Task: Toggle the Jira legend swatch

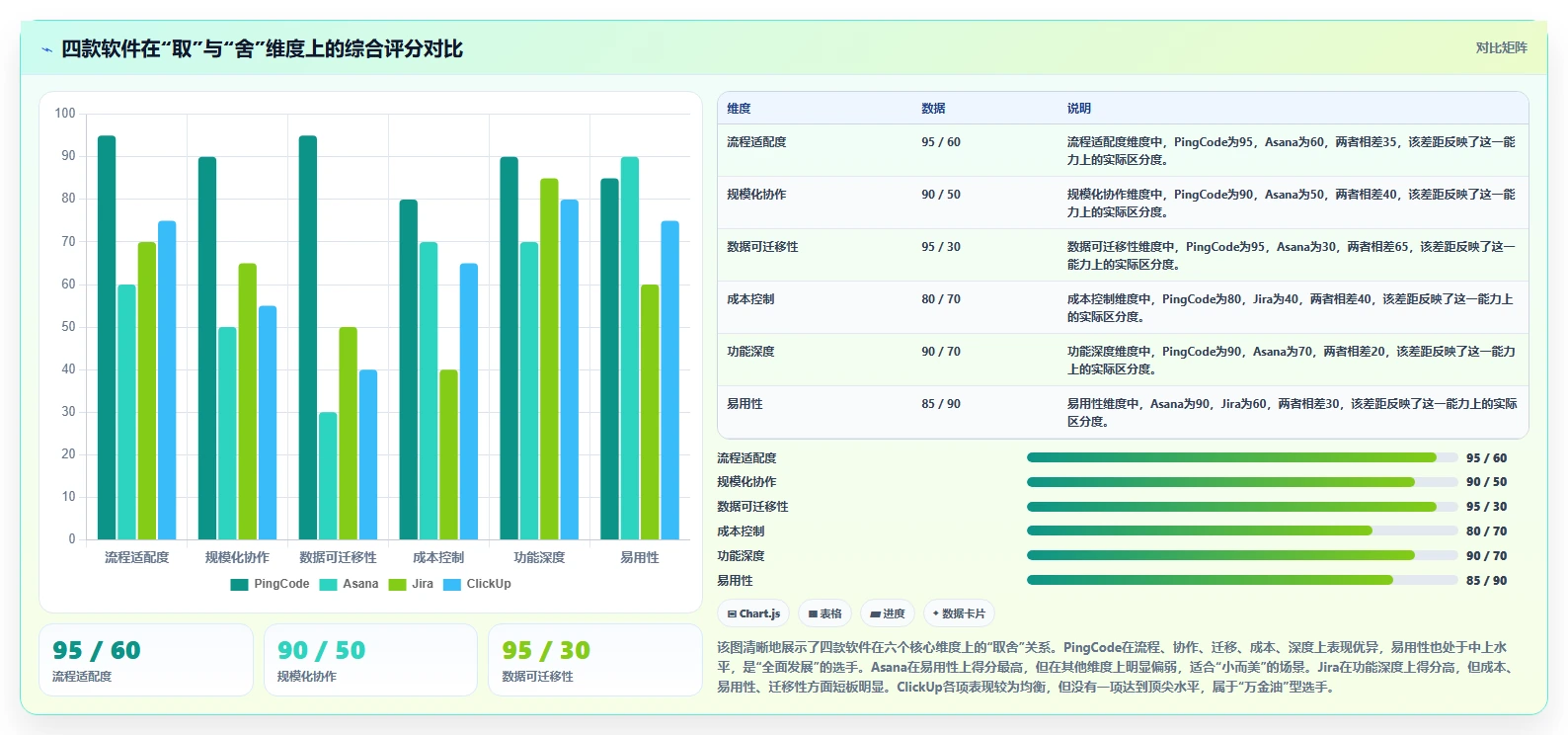Action: (397, 584)
